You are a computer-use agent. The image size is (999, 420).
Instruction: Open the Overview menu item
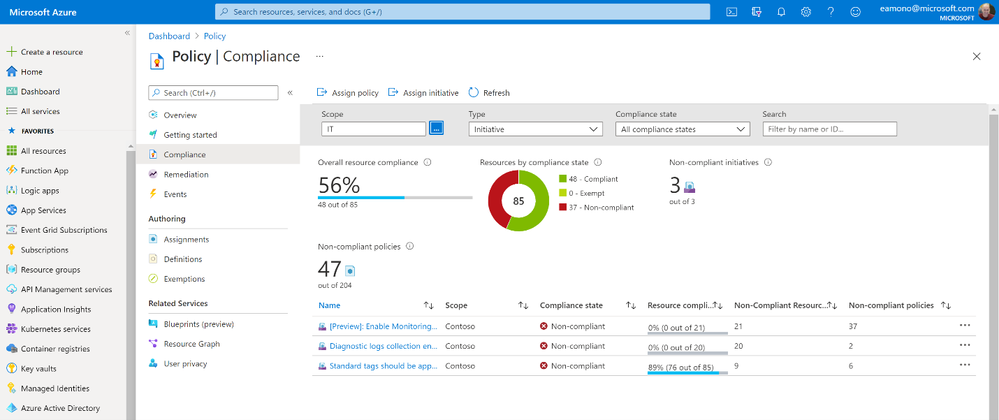180,115
